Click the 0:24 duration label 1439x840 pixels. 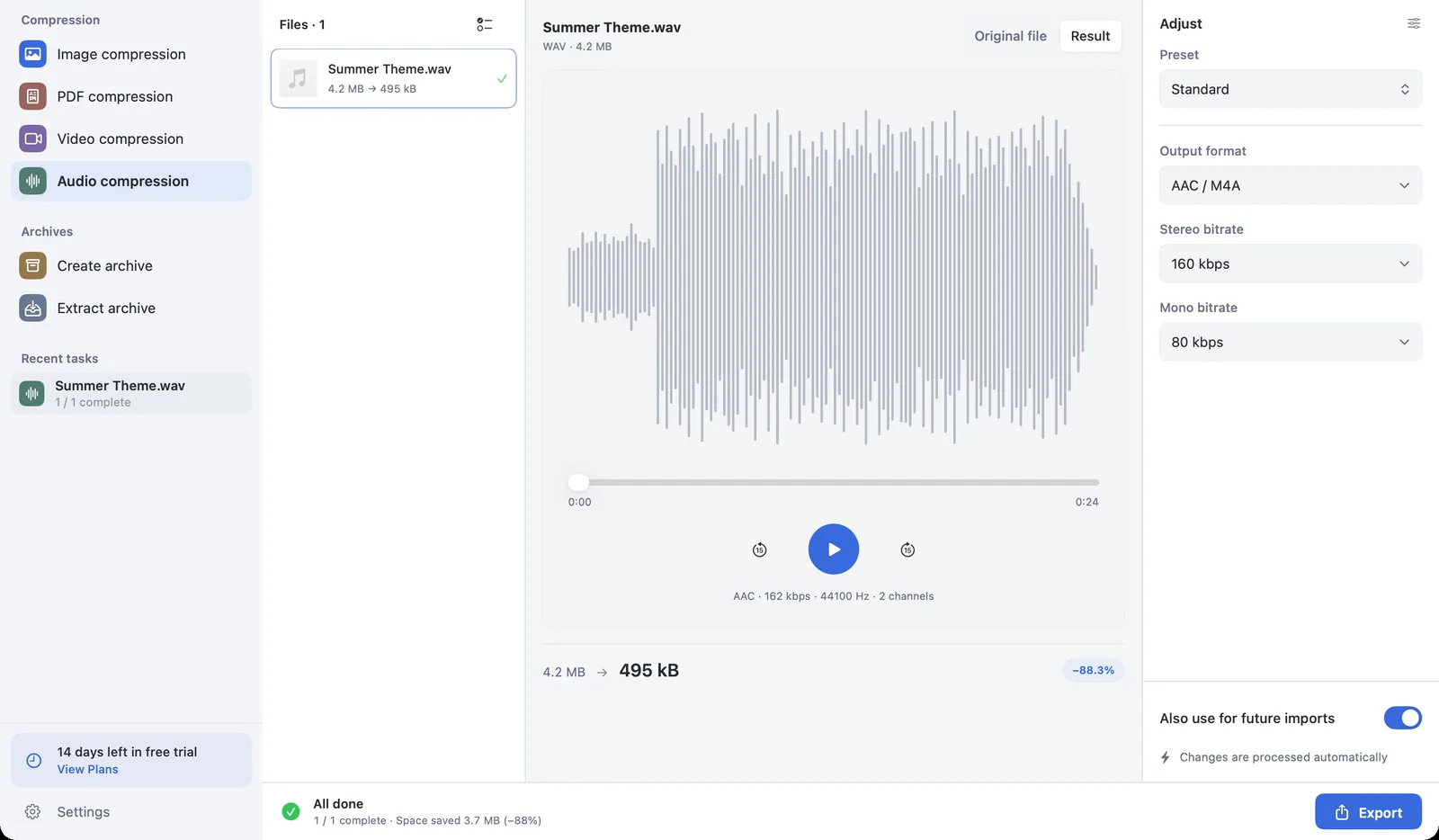tap(1086, 502)
